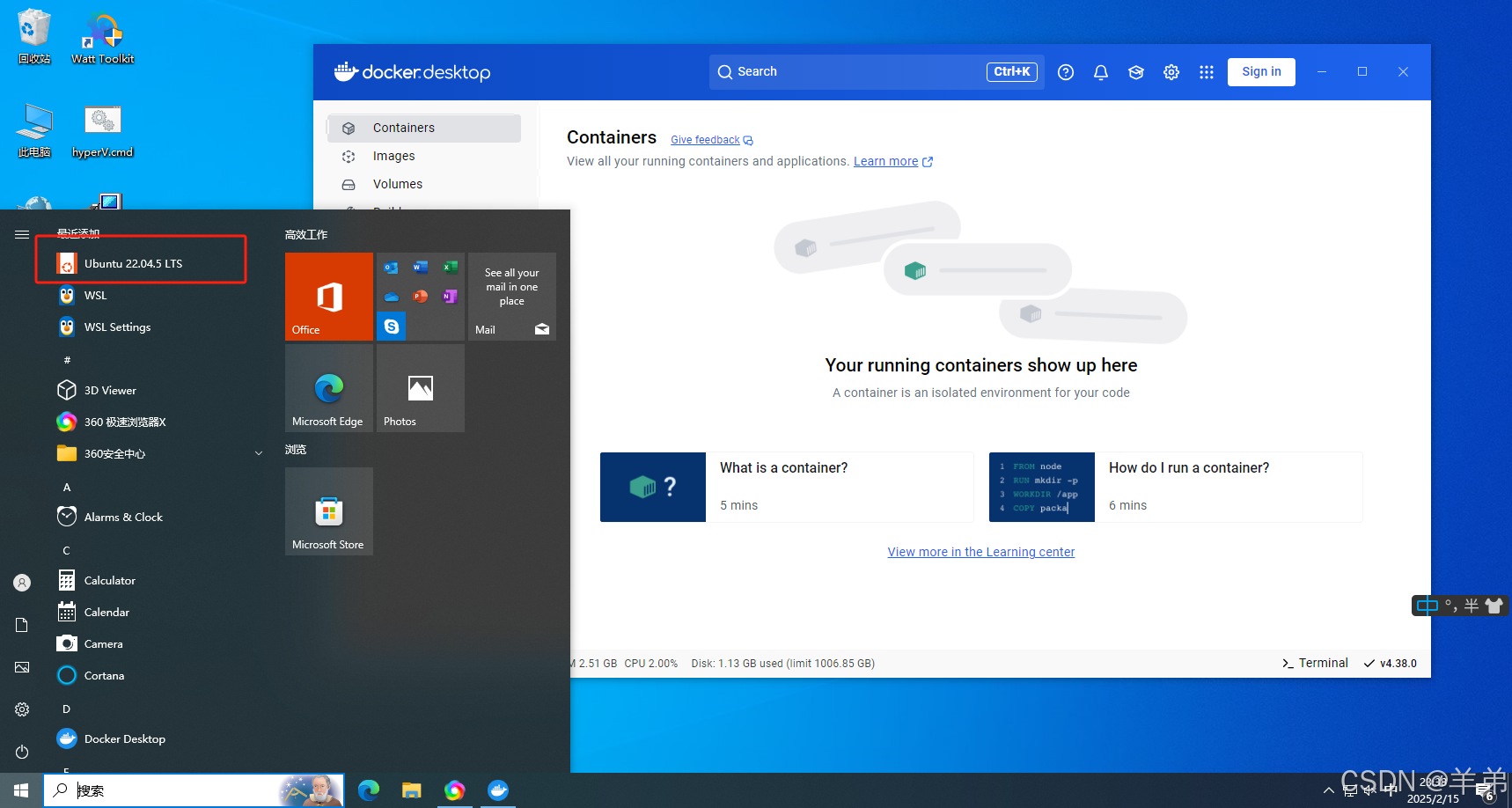Viewport: 1512px width, 808px height.
Task: Open Pictures icon in Start rail
Action: [22, 667]
